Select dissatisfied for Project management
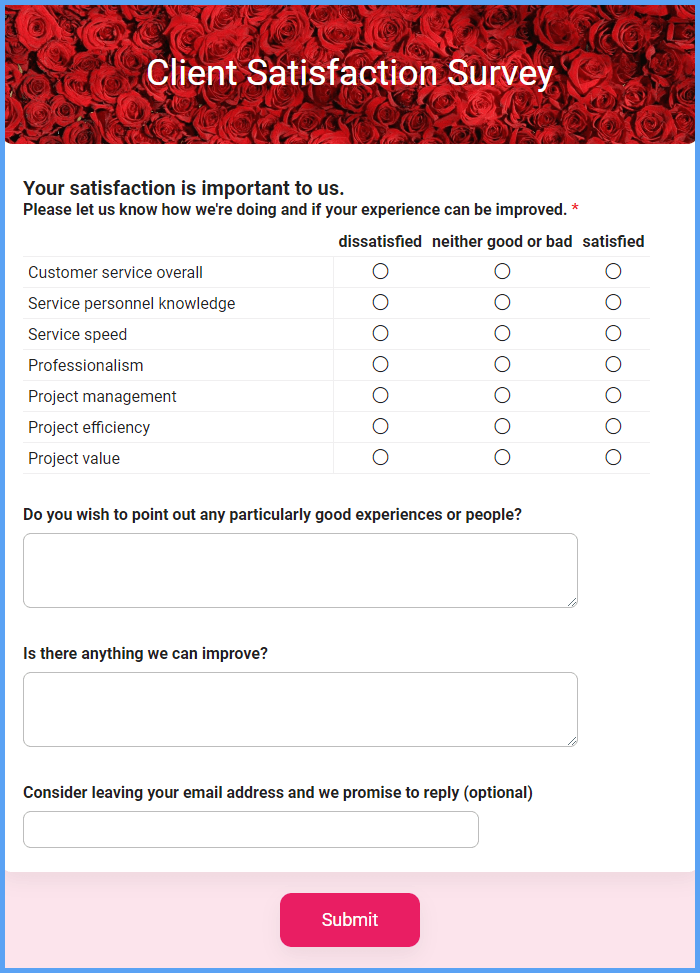This screenshot has height=973, width=700. click(x=380, y=395)
